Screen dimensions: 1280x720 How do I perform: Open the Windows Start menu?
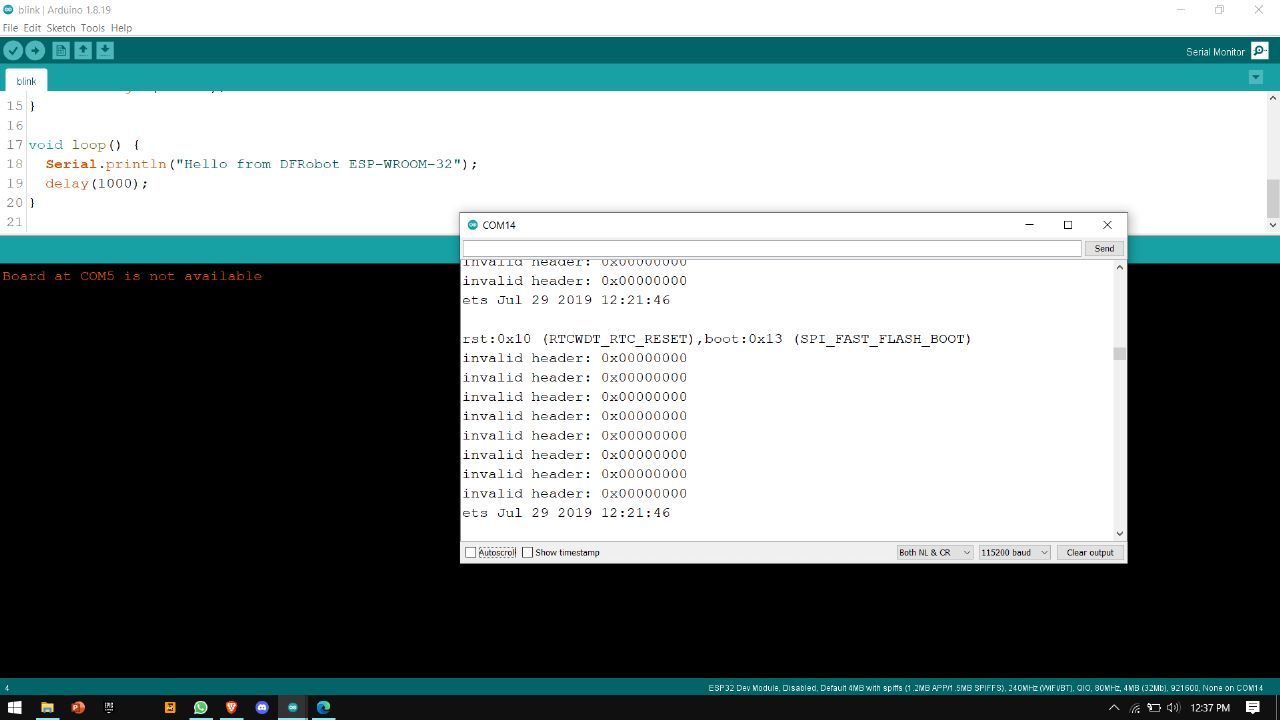15,707
